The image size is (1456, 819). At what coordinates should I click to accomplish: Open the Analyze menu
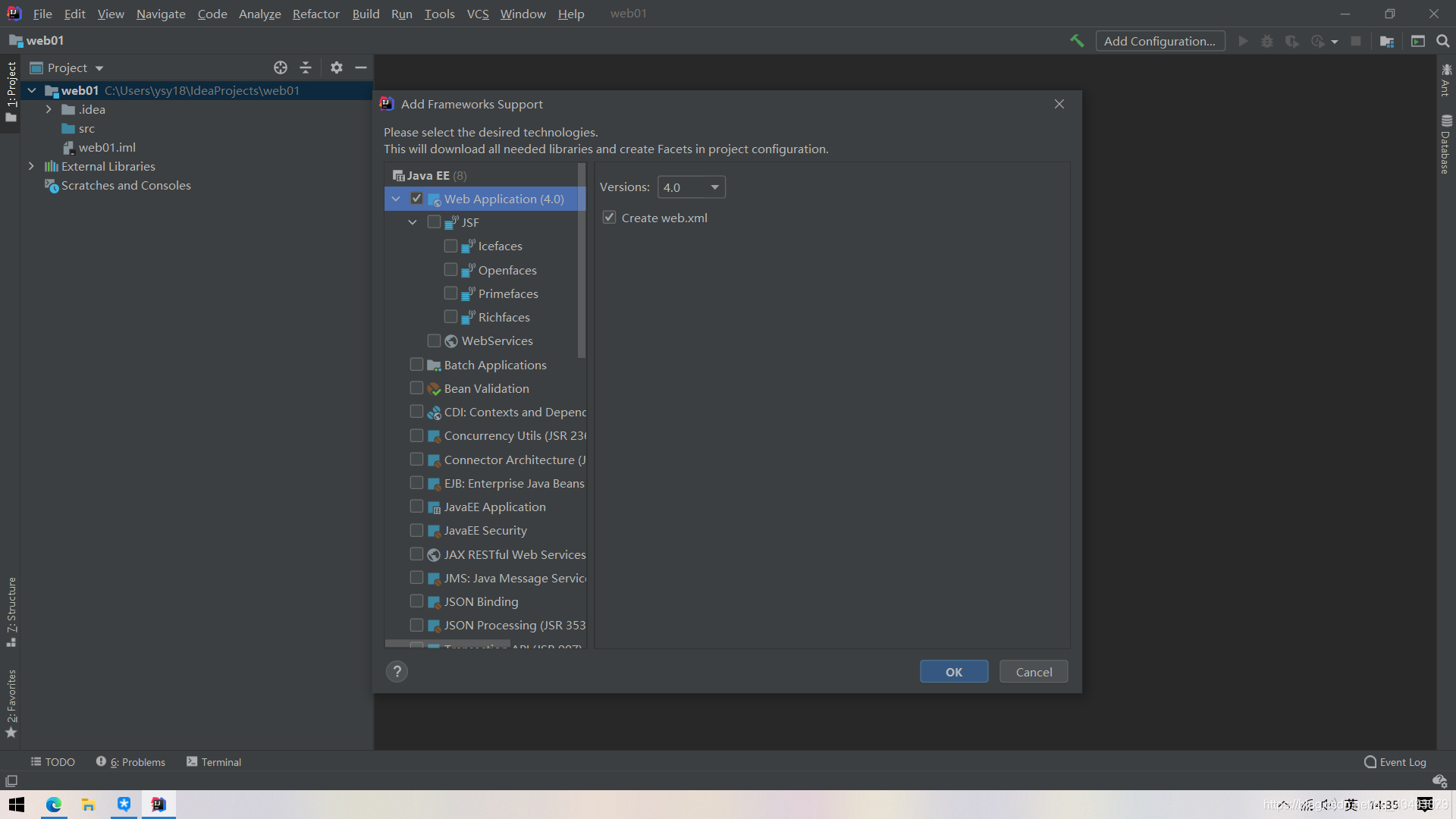pyautogui.click(x=259, y=13)
